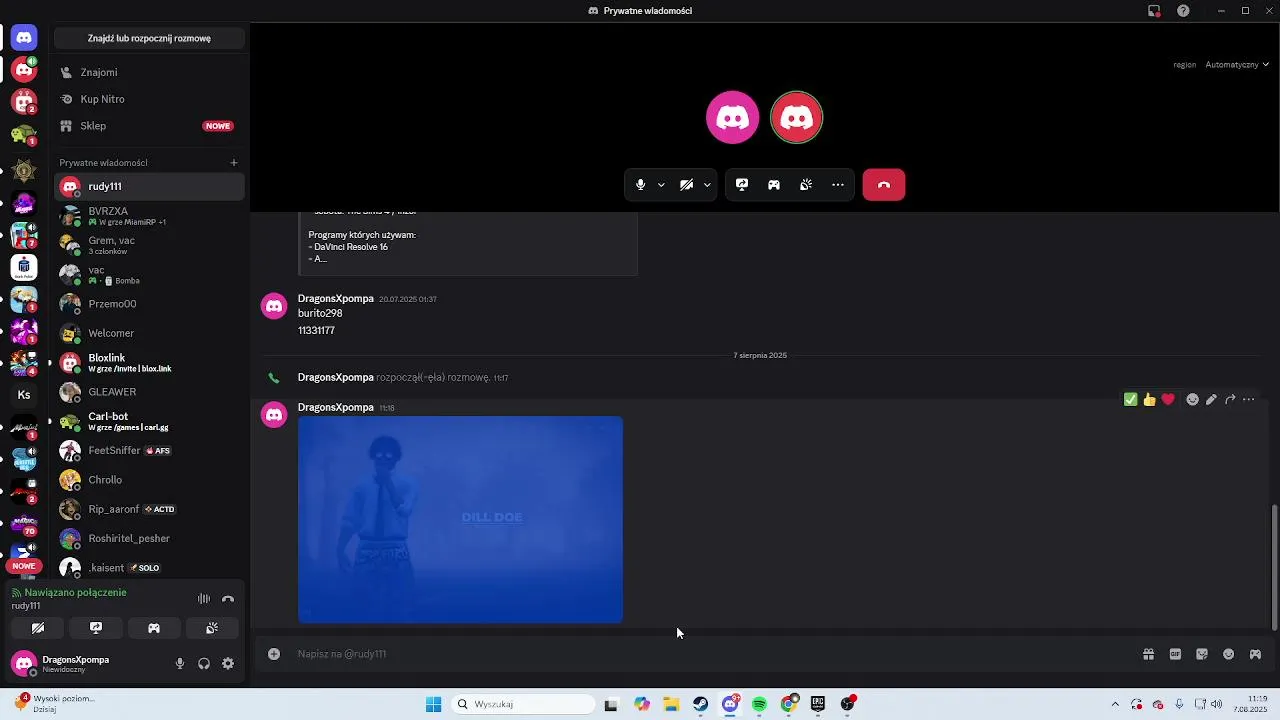Open more call options menu
The width and height of the screenshot is (1280, 720).
tap(838, 185)
